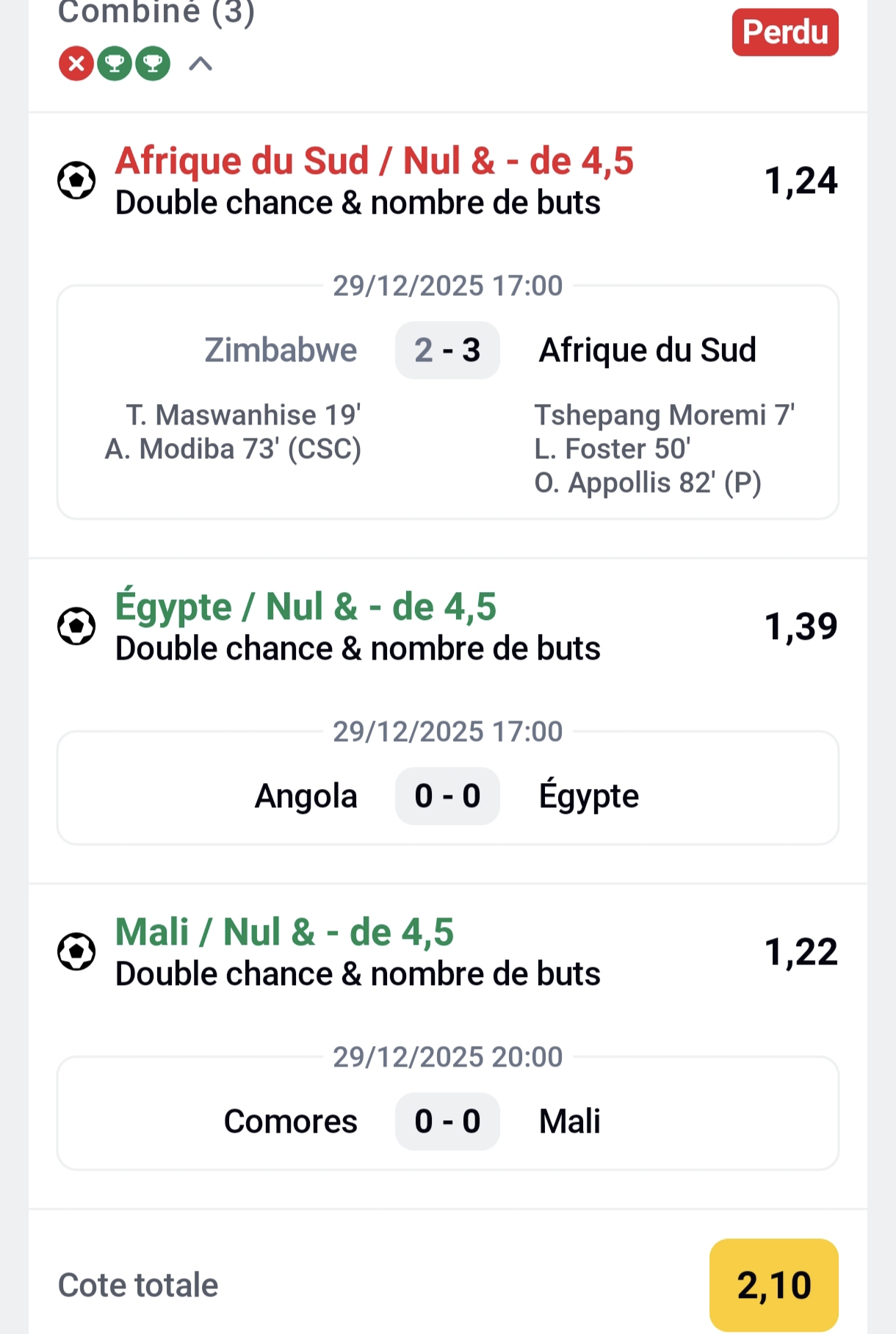Click the first green trophy icon
This screenshot has height=1334, width=896.
click(x=115, y=64)
